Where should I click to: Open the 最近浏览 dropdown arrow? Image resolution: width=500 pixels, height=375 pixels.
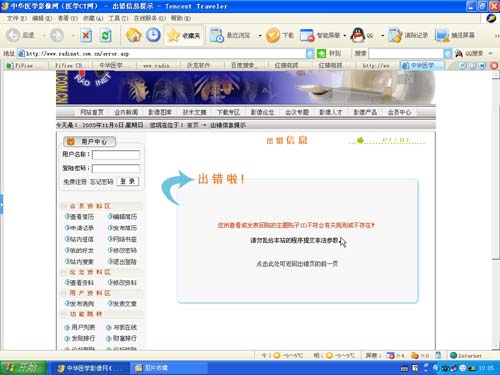point(259,35)
